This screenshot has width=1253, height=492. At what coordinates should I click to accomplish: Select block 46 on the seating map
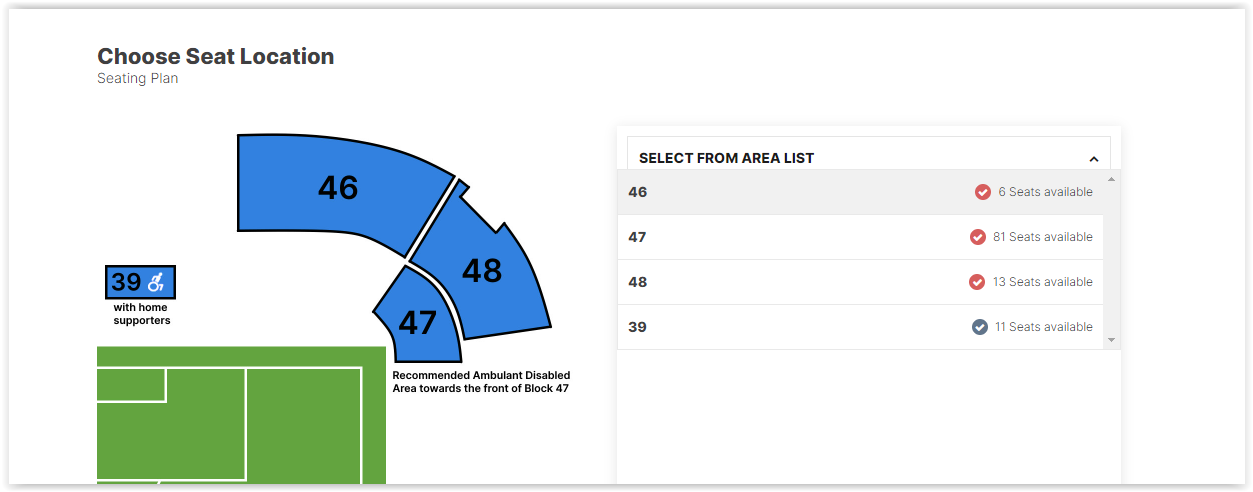[338, 188]
